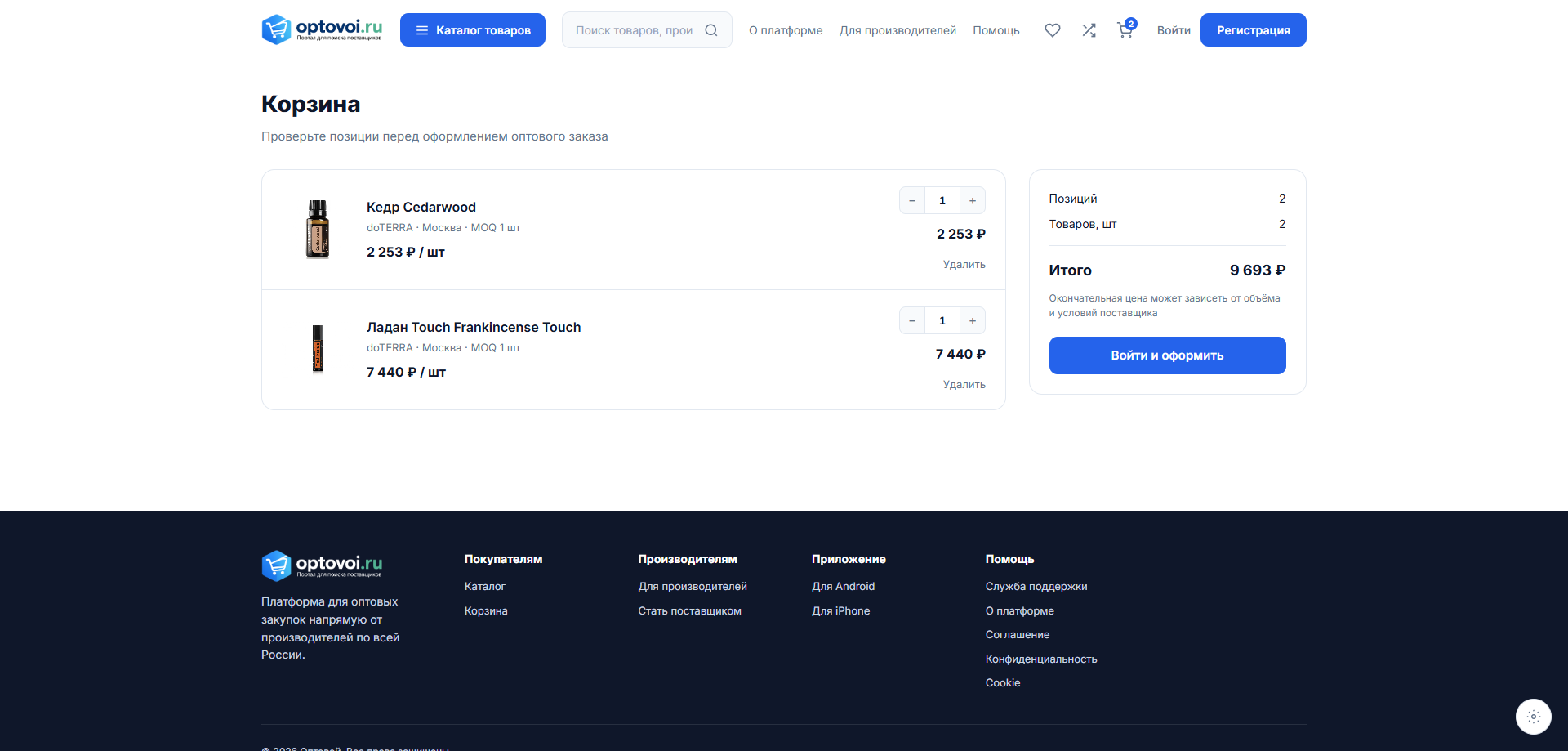Toggle the theme switch button at bottom right

pos(1533,717)
